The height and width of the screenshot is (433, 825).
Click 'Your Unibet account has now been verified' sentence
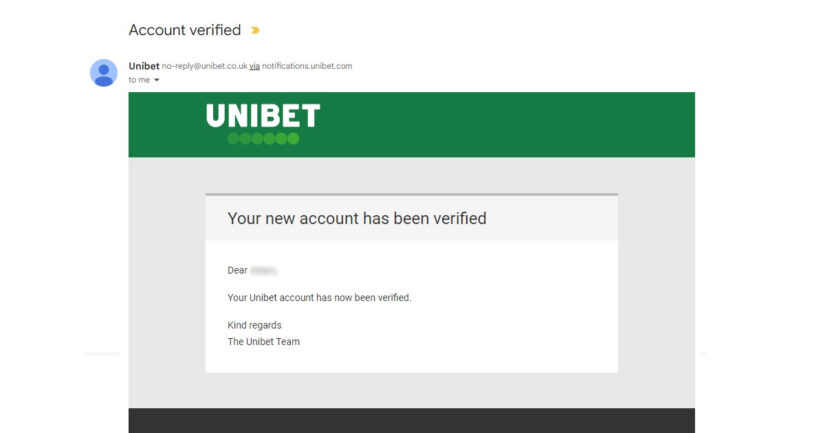(x=319, y=298)
